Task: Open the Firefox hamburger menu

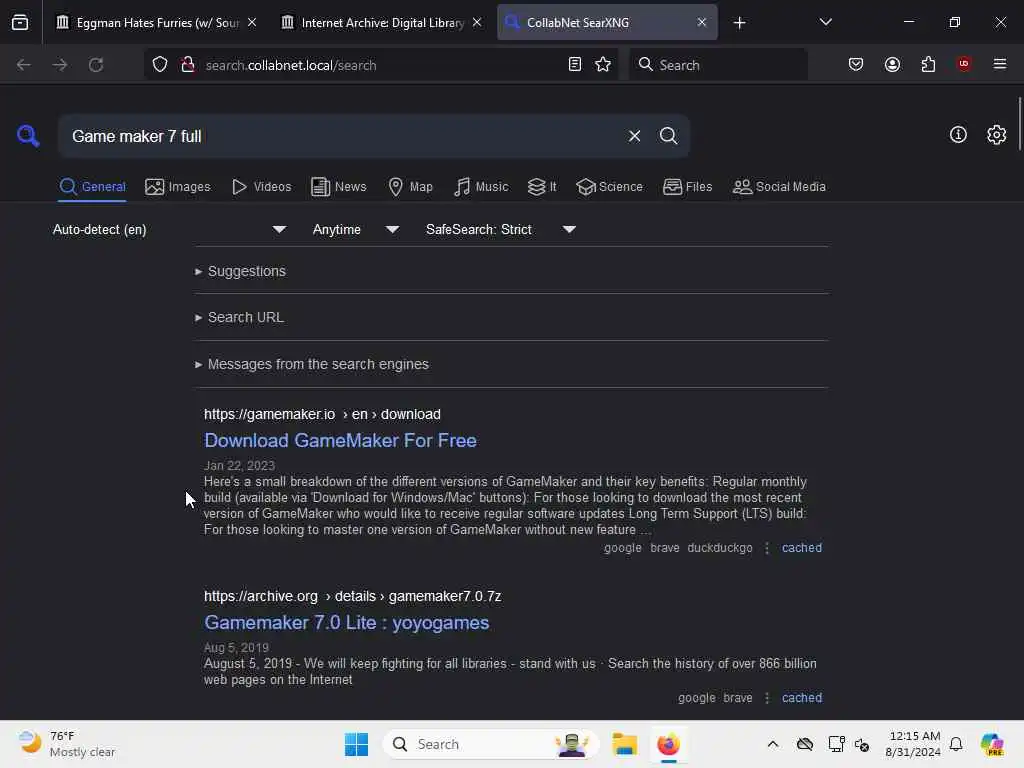Action: 1000,64
